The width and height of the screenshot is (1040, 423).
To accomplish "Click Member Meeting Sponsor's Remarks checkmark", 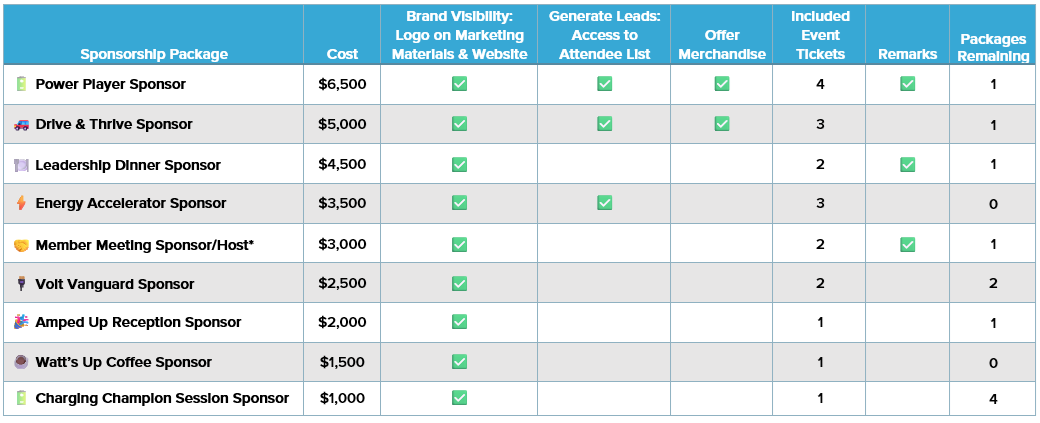I will coord(907,245).
